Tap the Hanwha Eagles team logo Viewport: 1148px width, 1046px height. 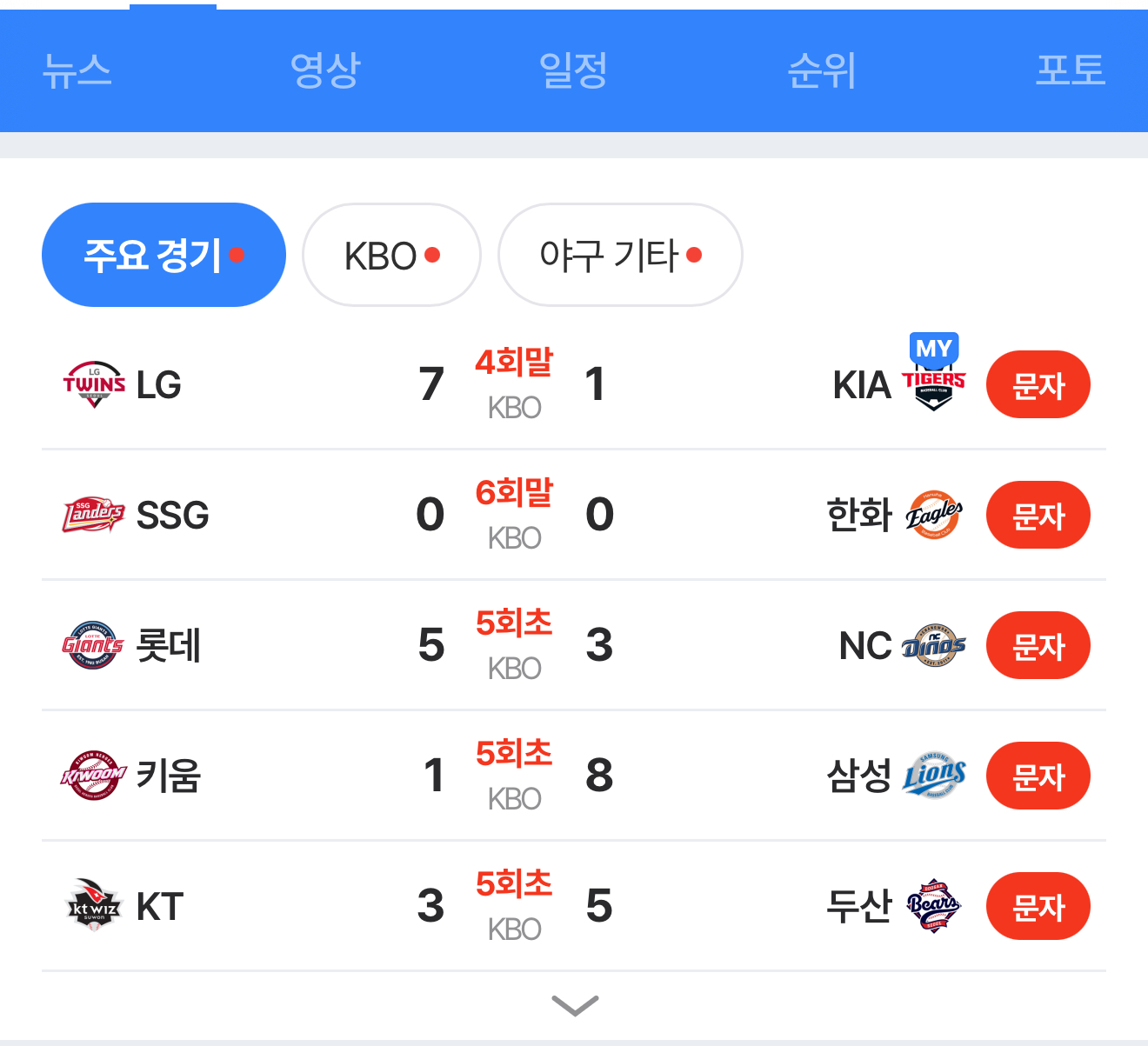coord(933,515)
